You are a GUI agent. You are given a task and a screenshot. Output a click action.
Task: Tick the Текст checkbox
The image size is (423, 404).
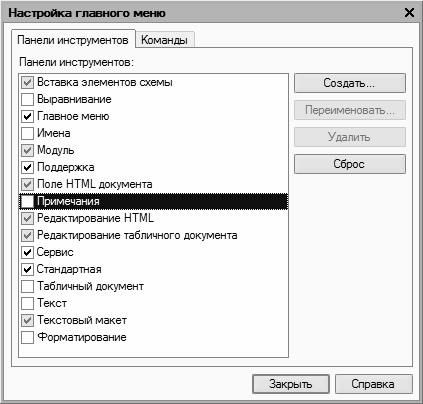[x=27, y=303]
